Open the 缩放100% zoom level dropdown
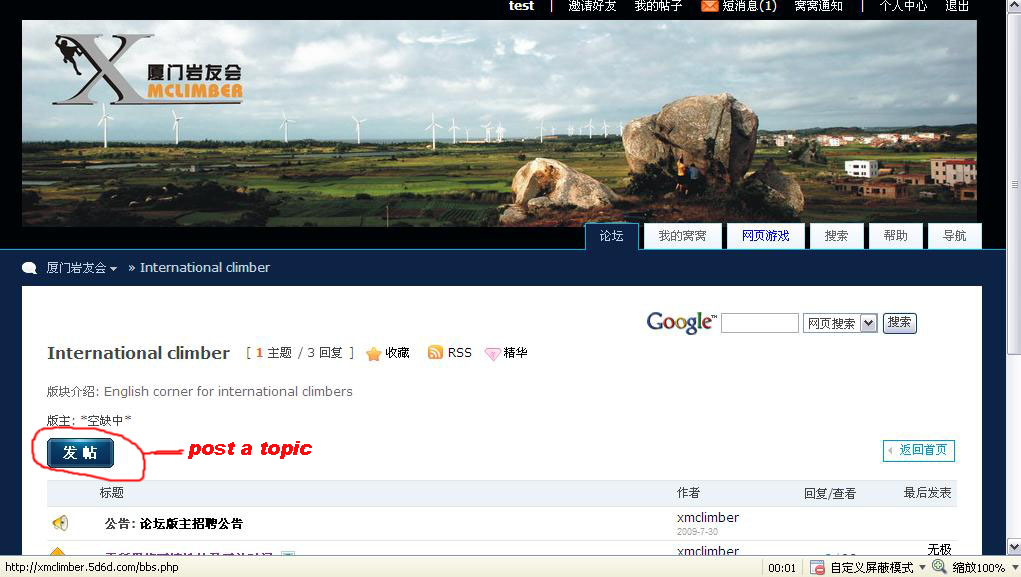1021x577 pixels. pyautogui.click(x=1012, y=567)
